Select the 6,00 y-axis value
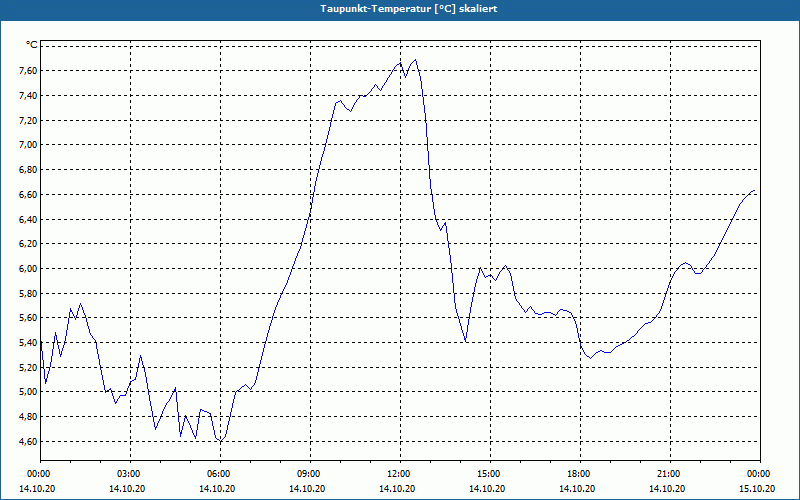Image resolution: width=800 pixels, height=500 pixels. [28, 268]
